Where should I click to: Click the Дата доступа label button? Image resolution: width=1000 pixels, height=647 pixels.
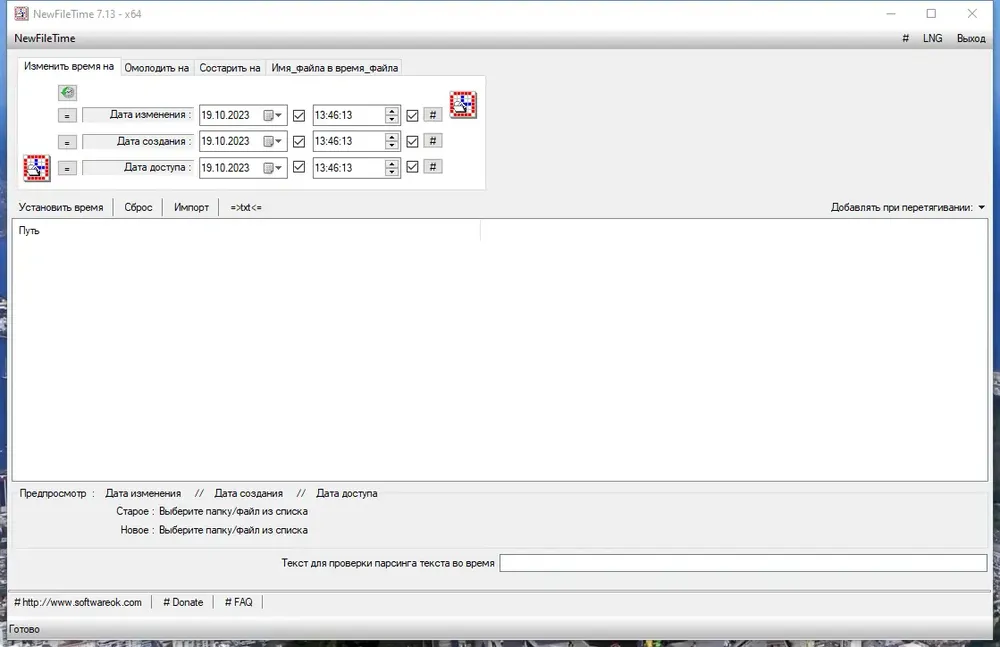[x=138, y=167]
